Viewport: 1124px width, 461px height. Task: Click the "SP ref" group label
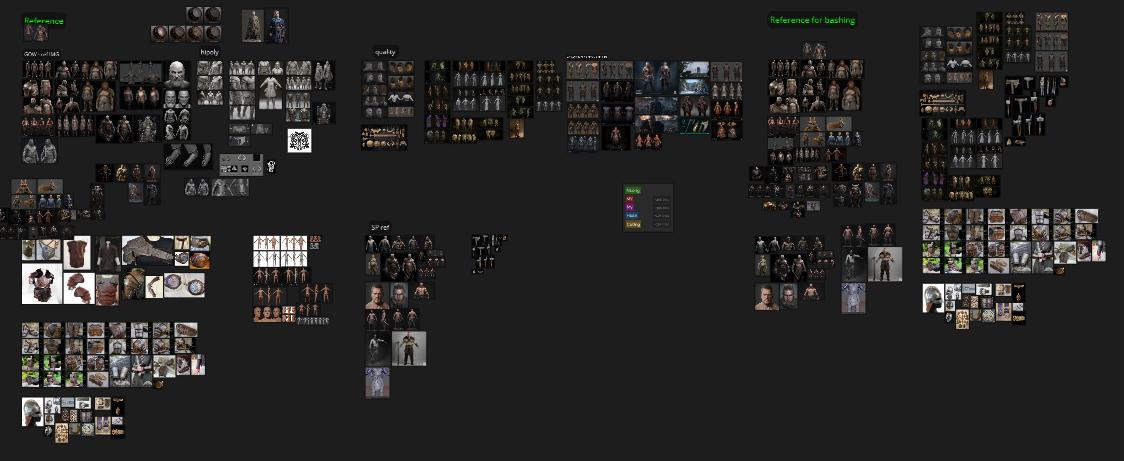click(379, 227)
